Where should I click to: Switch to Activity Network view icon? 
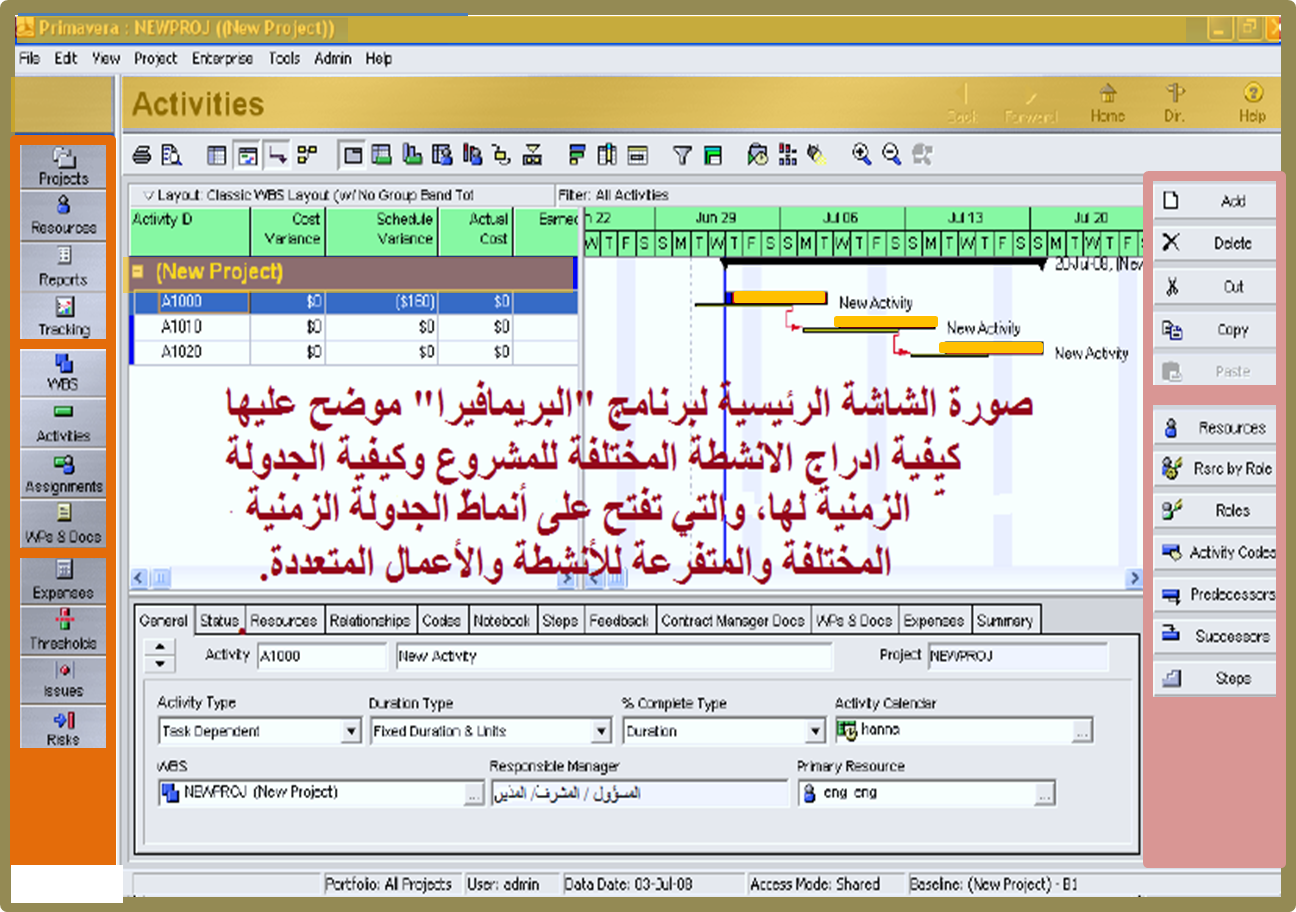click(307, 155)
